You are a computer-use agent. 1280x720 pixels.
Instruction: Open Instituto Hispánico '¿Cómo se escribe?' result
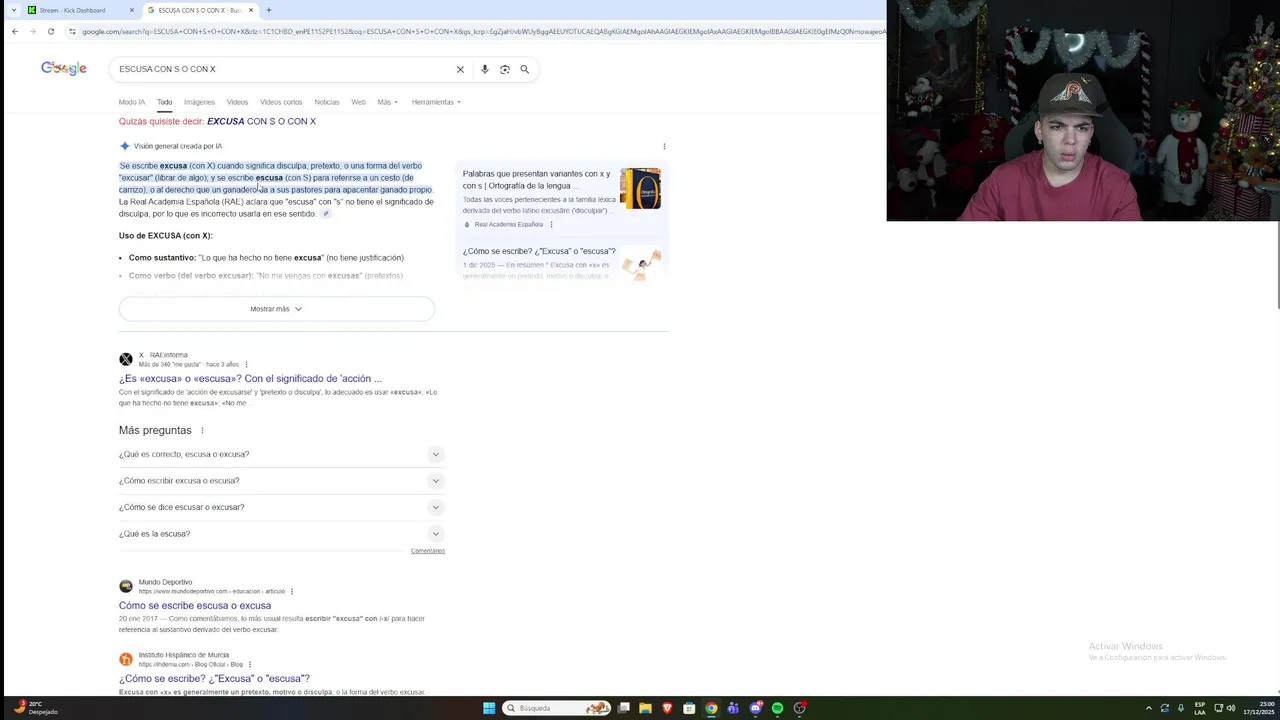point(214,679)
